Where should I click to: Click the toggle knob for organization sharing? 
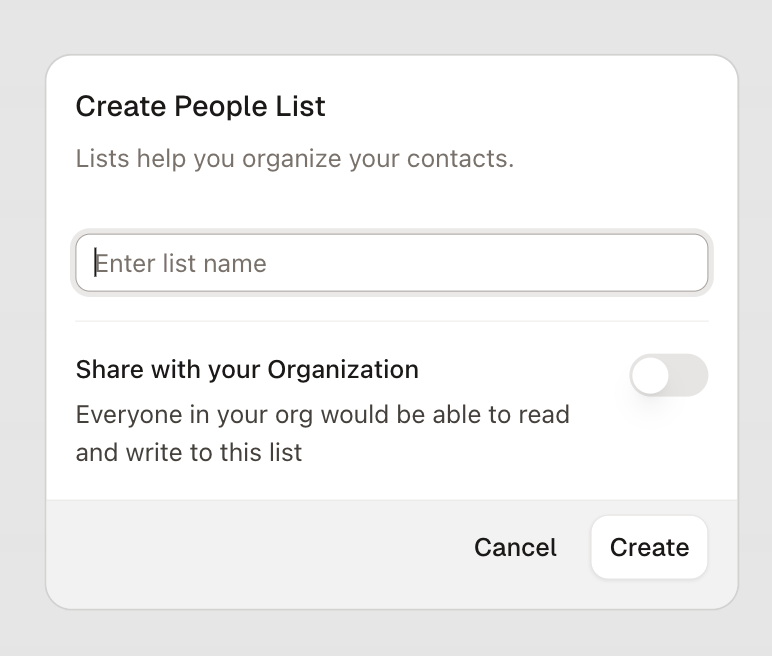(651, 375)
